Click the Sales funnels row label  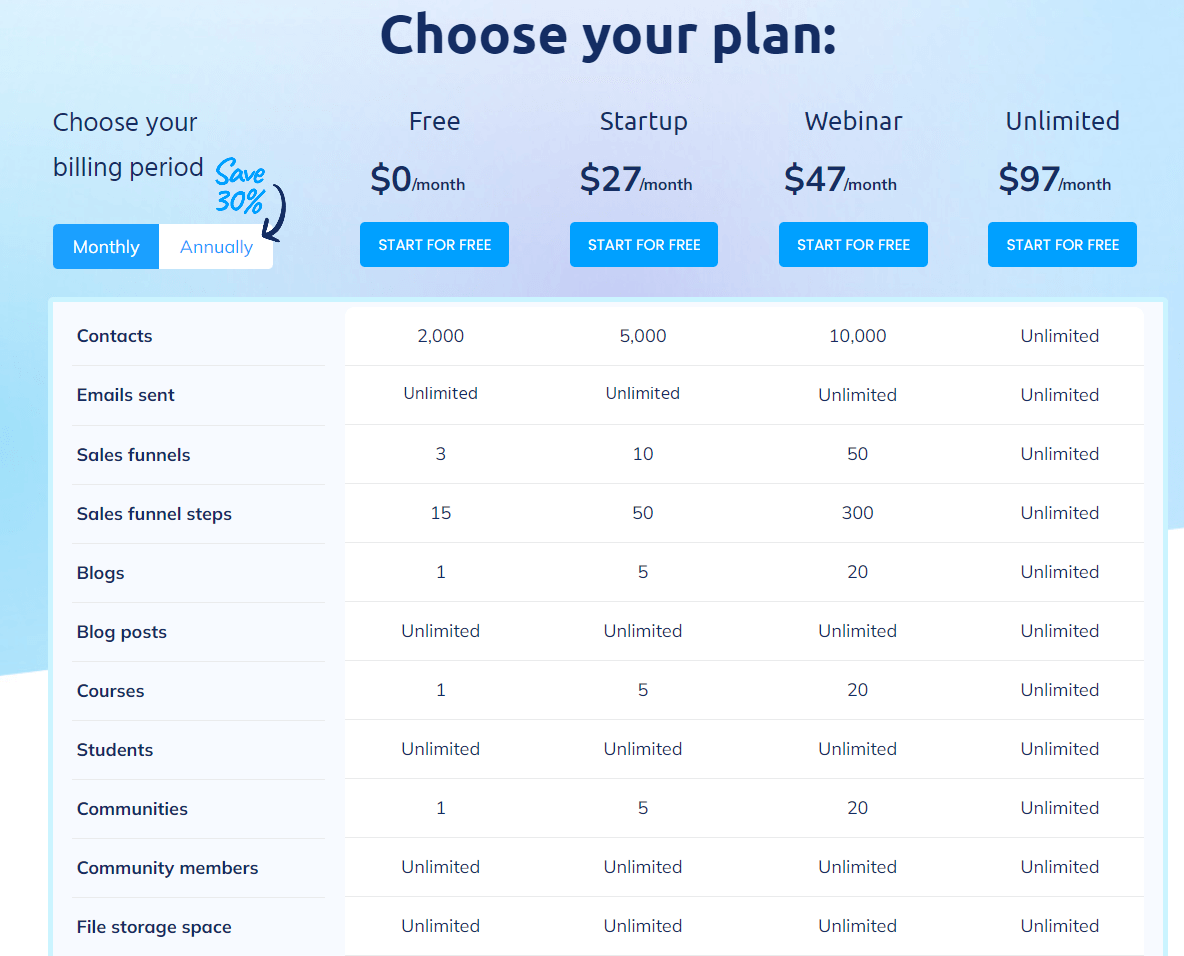tap(133, 454)
